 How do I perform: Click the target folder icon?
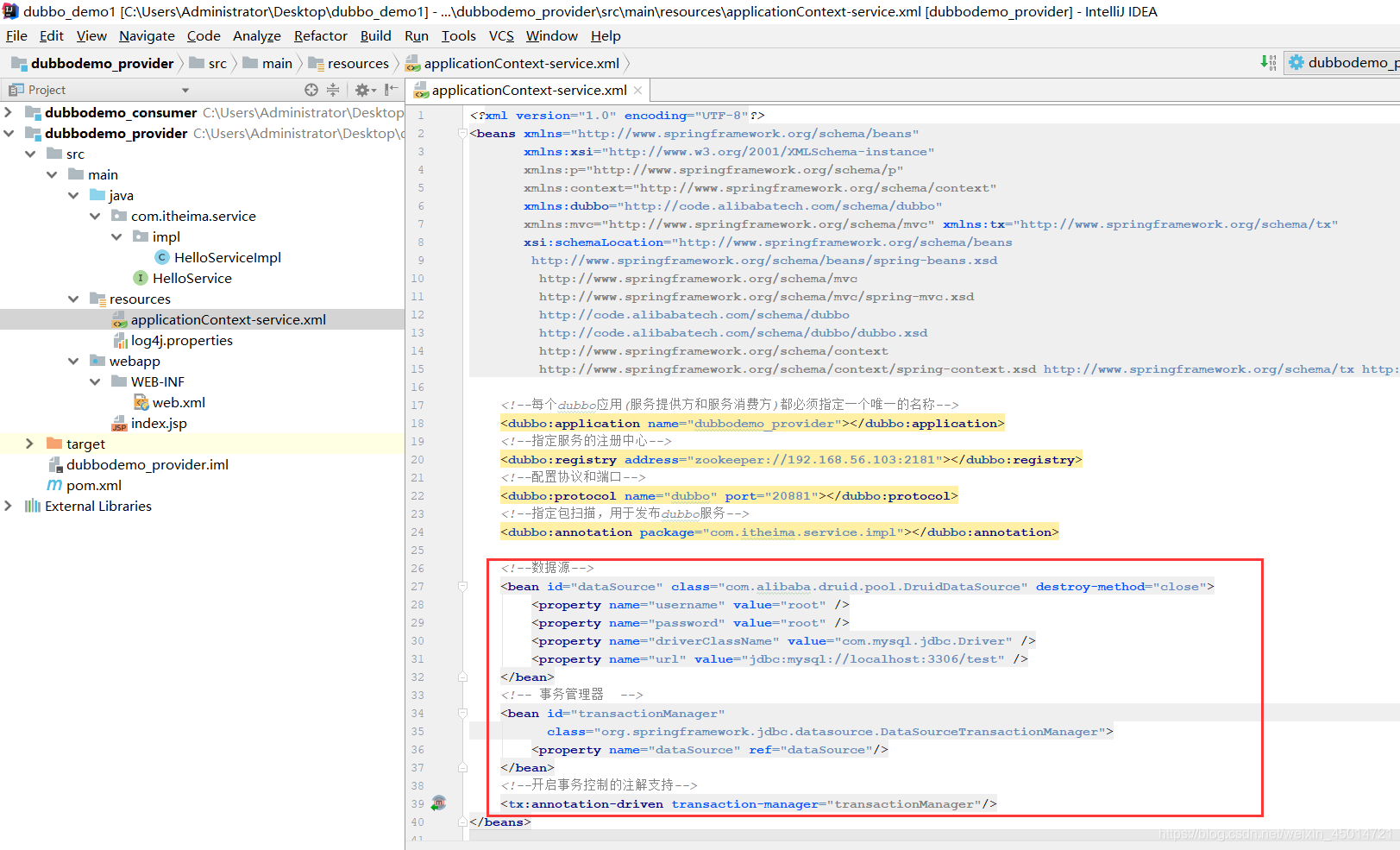point(54,444)
